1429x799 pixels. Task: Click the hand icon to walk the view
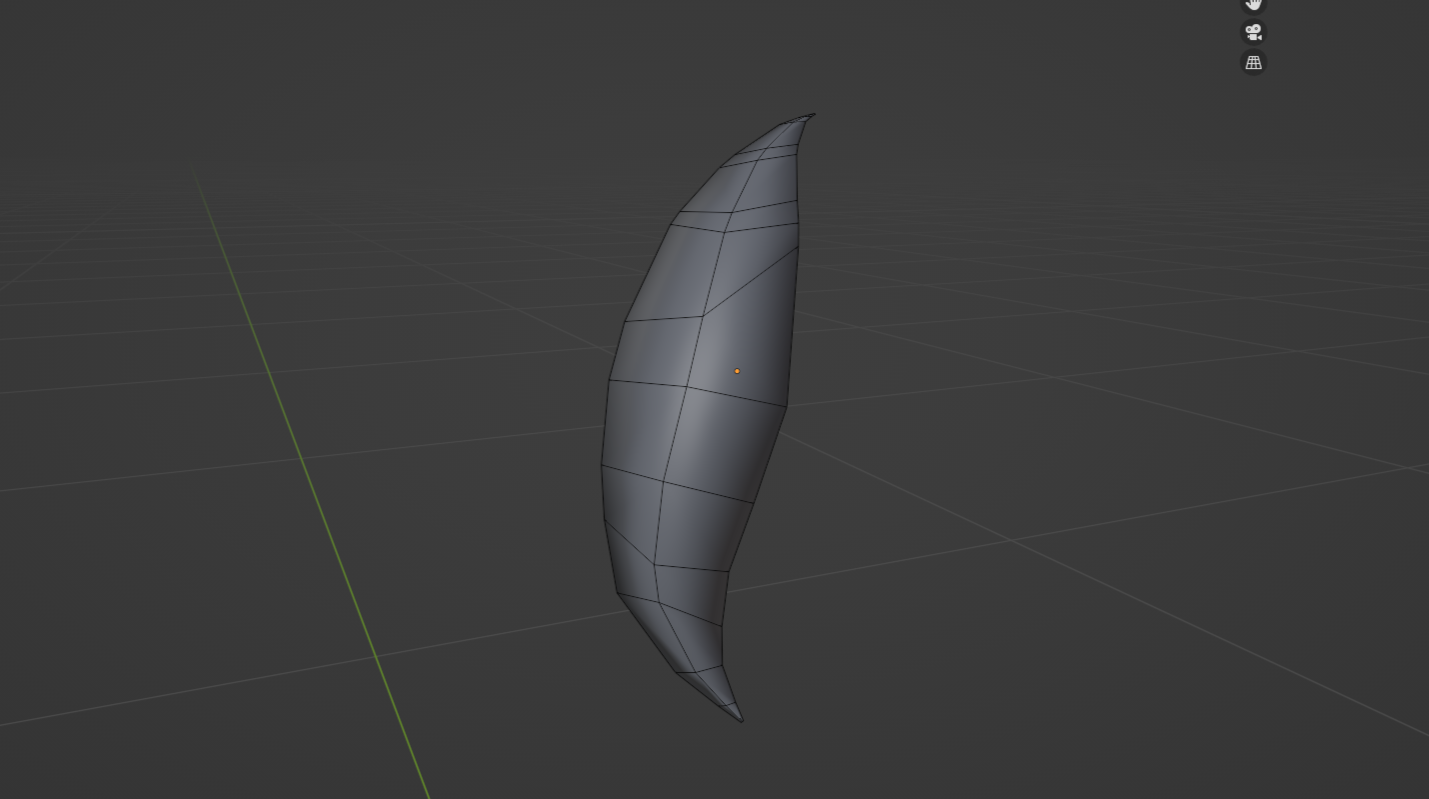pos(1252,5)
